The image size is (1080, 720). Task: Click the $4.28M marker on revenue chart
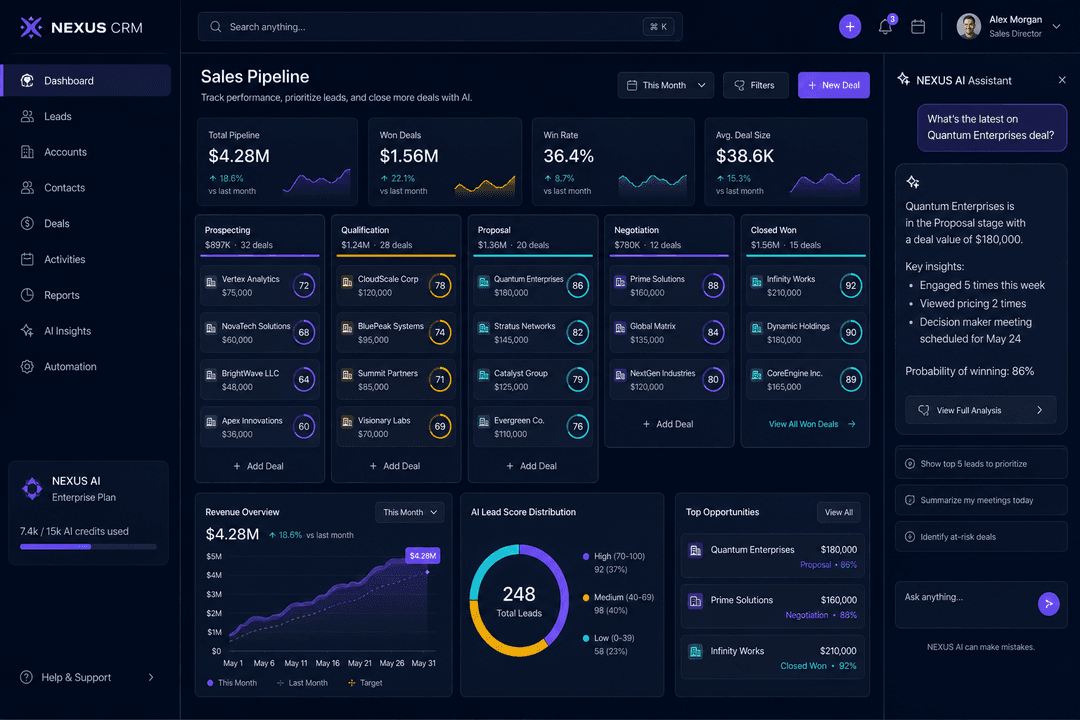pos(422,556)
